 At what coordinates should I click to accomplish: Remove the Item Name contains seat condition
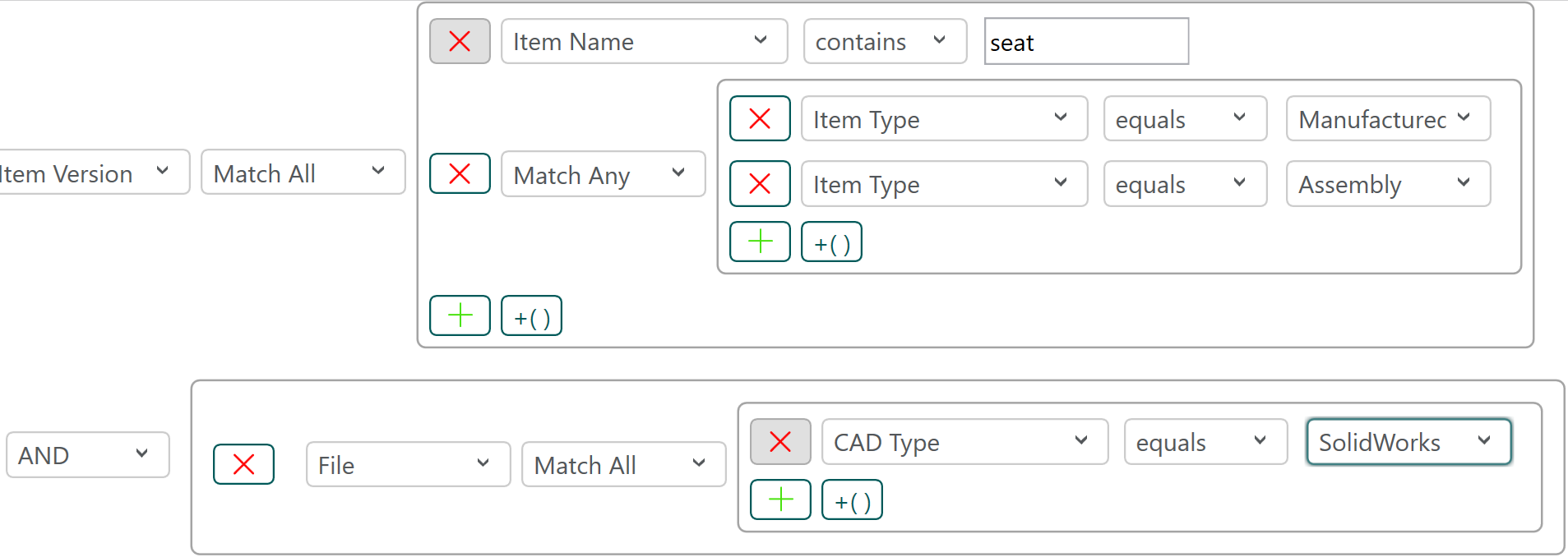tap(460, 41)
